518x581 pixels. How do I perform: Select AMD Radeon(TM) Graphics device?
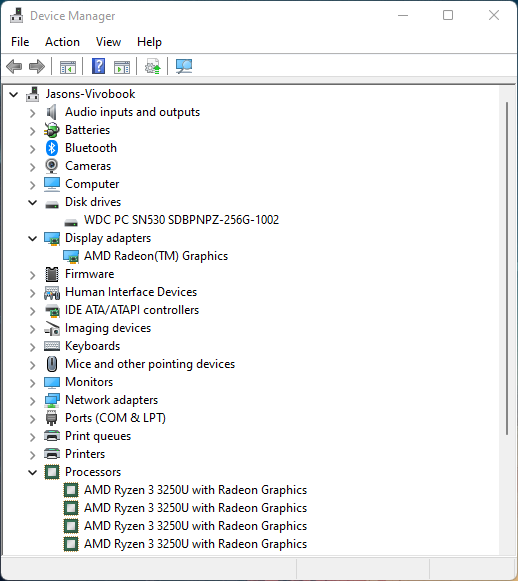(x=156, y=256)
